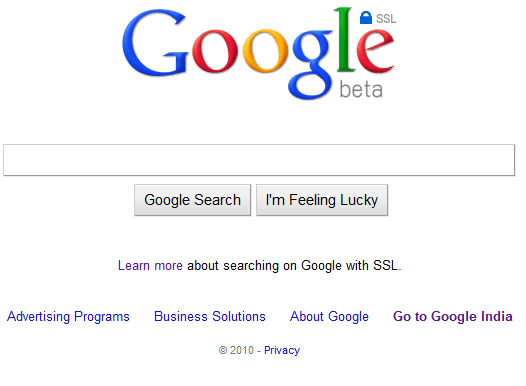The height and width of the screenshot is (386, 526).
Task: Click the green letter l in the Google logo
Action: coord(345,40)
